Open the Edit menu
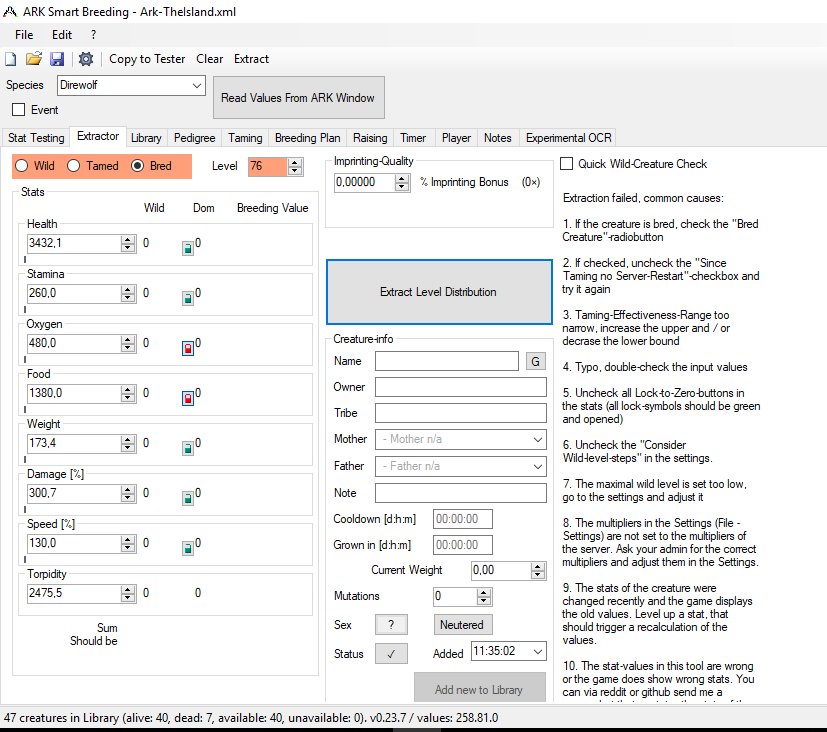 click(x=62, y=35)
